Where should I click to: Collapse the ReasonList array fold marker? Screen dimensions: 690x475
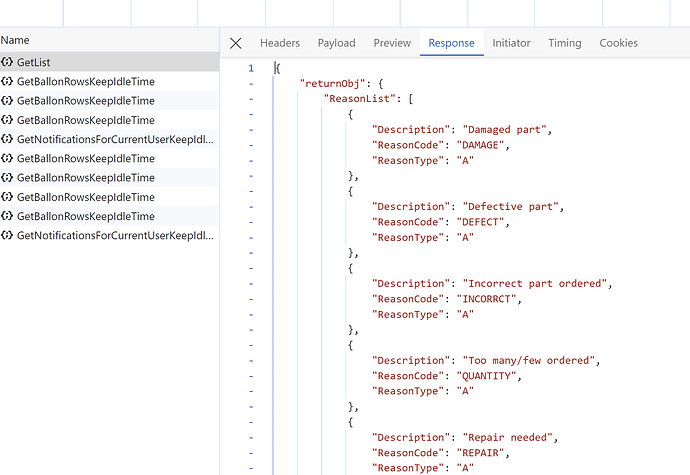coord(250,98)
